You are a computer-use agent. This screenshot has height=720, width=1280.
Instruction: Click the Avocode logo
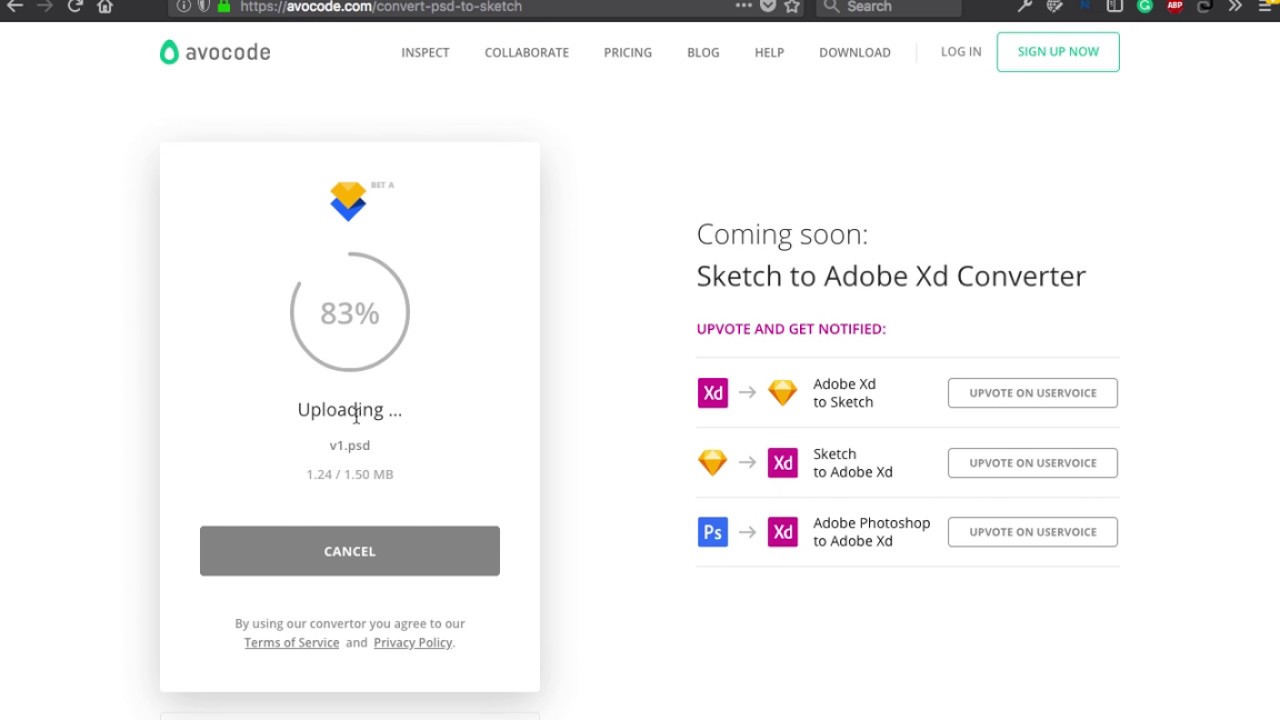(x=215, y=52)
